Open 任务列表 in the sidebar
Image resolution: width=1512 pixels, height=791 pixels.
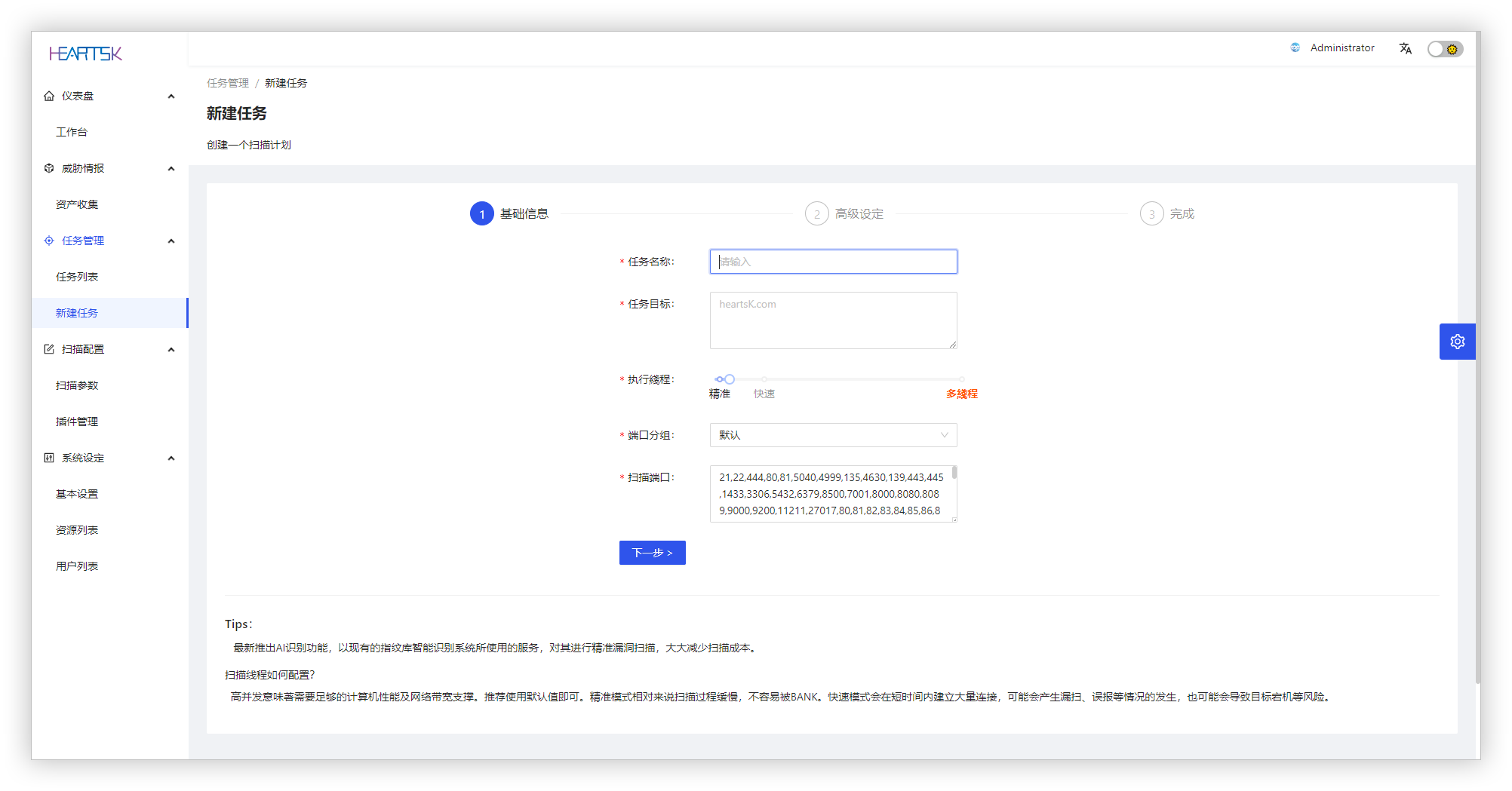point(110,277)
